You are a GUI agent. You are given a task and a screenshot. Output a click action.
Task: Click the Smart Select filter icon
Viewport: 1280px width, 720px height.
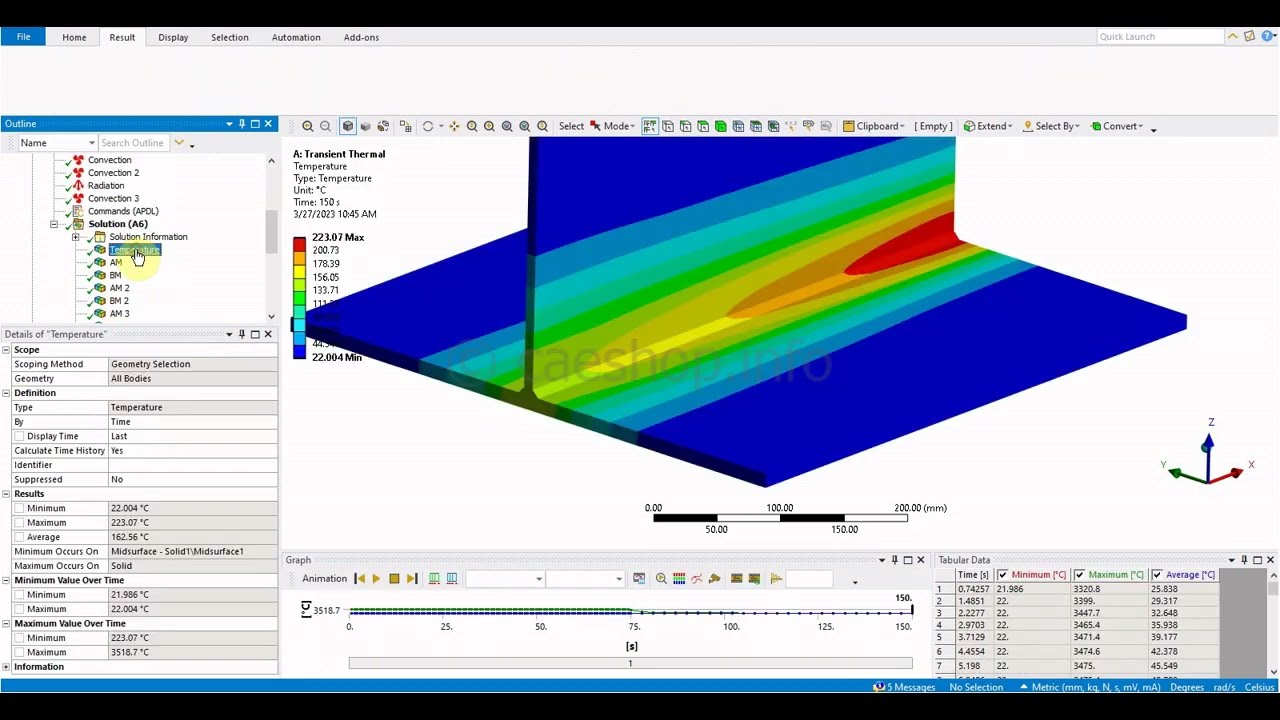click(650, 126)
